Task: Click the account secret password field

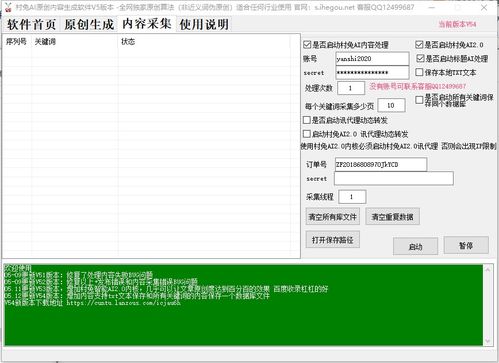Action: pos(372,72)
